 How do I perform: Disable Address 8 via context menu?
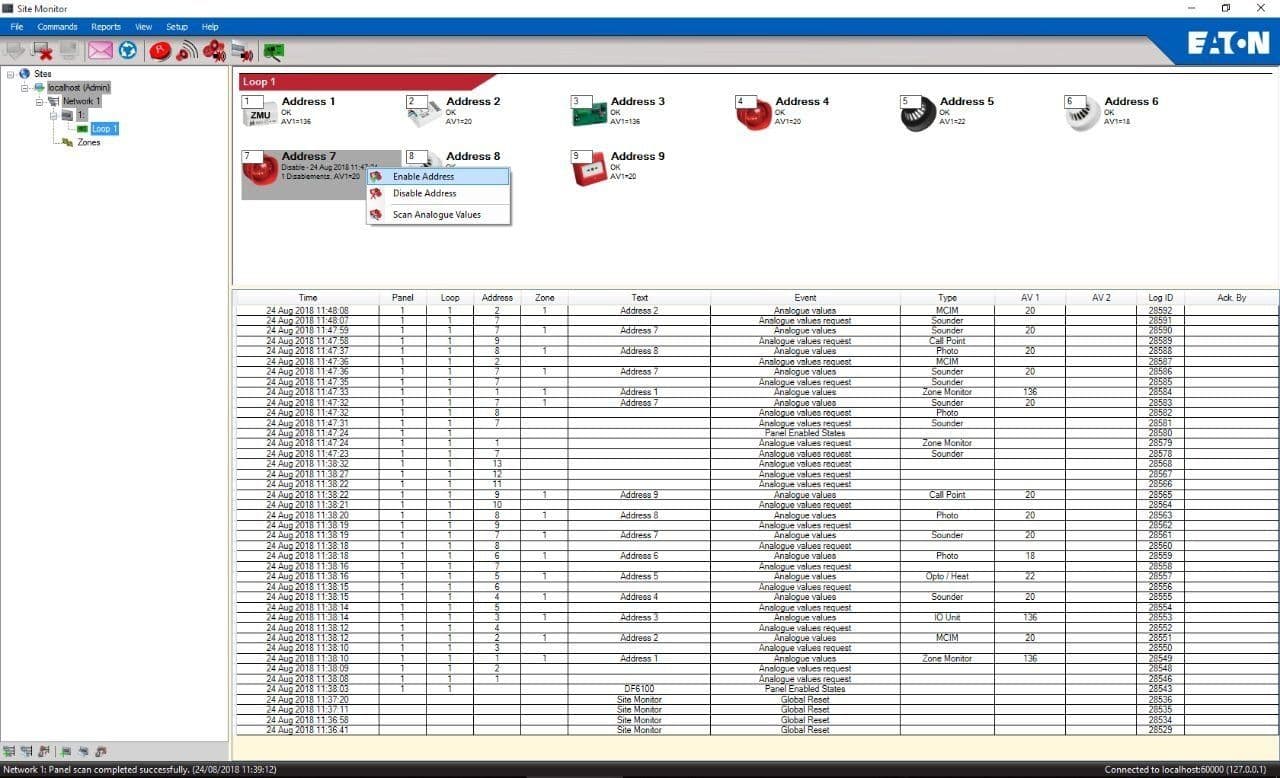click(422, 194)
